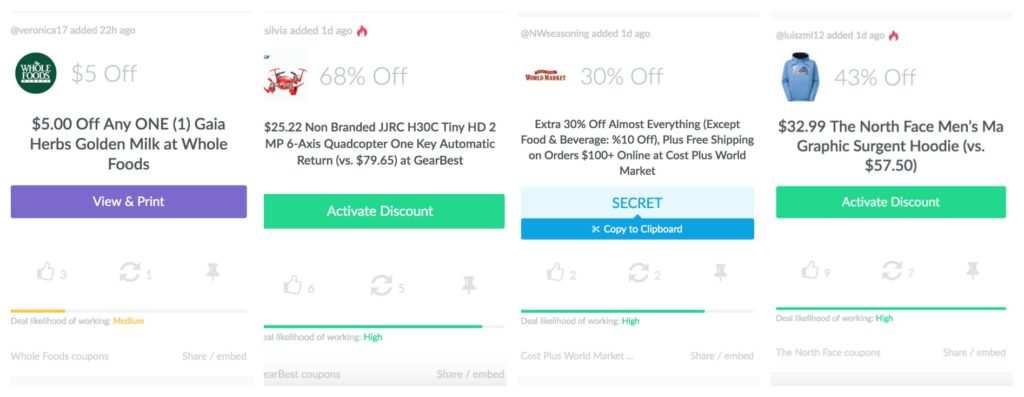This screenshot has width=1024, height=397.
Task: Click the Whole Foods Market logo thumbnail
Action: [x=36, y=73]
